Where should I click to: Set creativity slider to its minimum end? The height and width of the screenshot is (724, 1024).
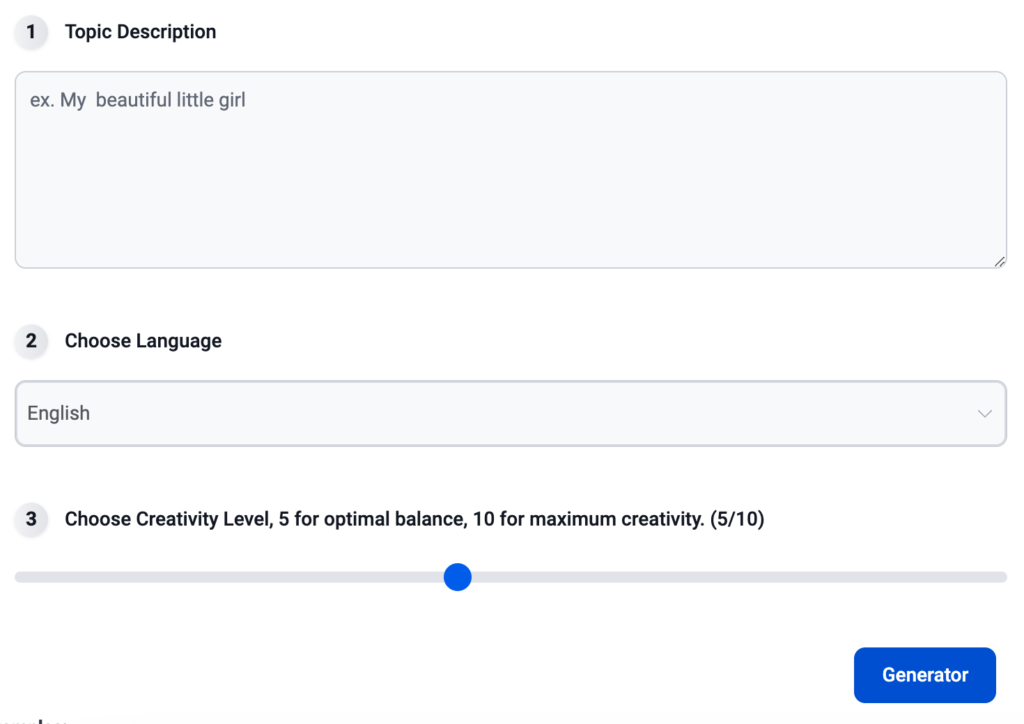click(x=18, y=577)
